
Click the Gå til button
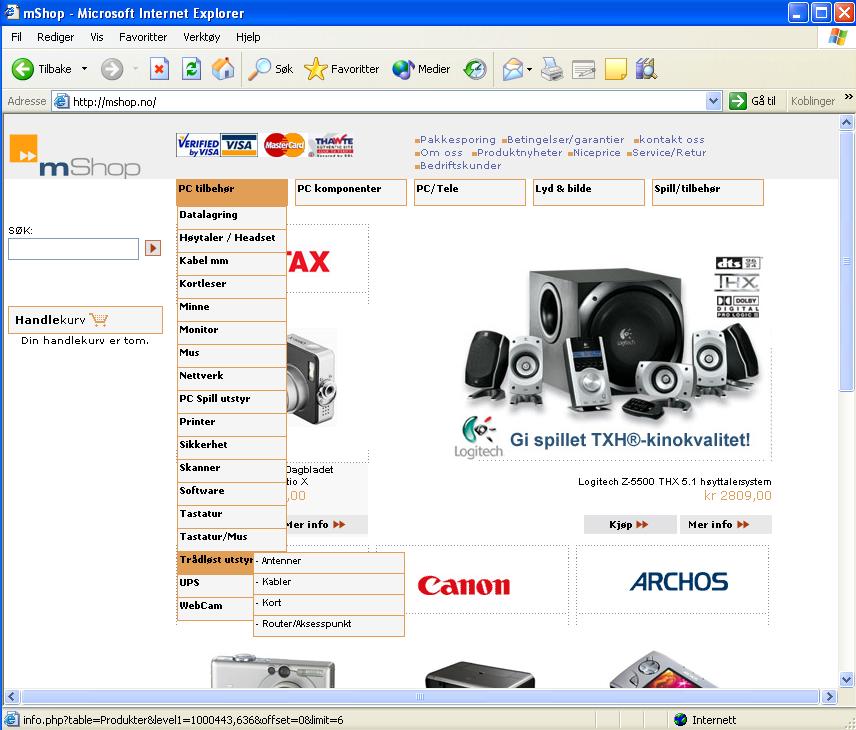(x=753, y=101)
